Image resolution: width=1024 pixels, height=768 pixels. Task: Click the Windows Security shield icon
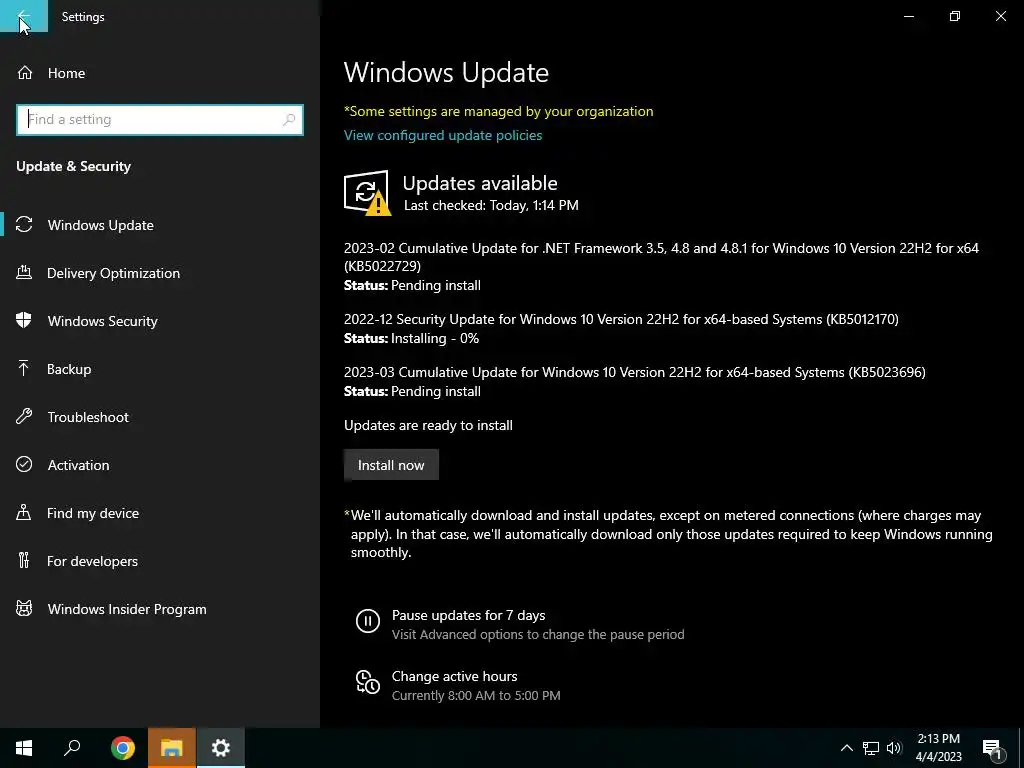[24, 321]
